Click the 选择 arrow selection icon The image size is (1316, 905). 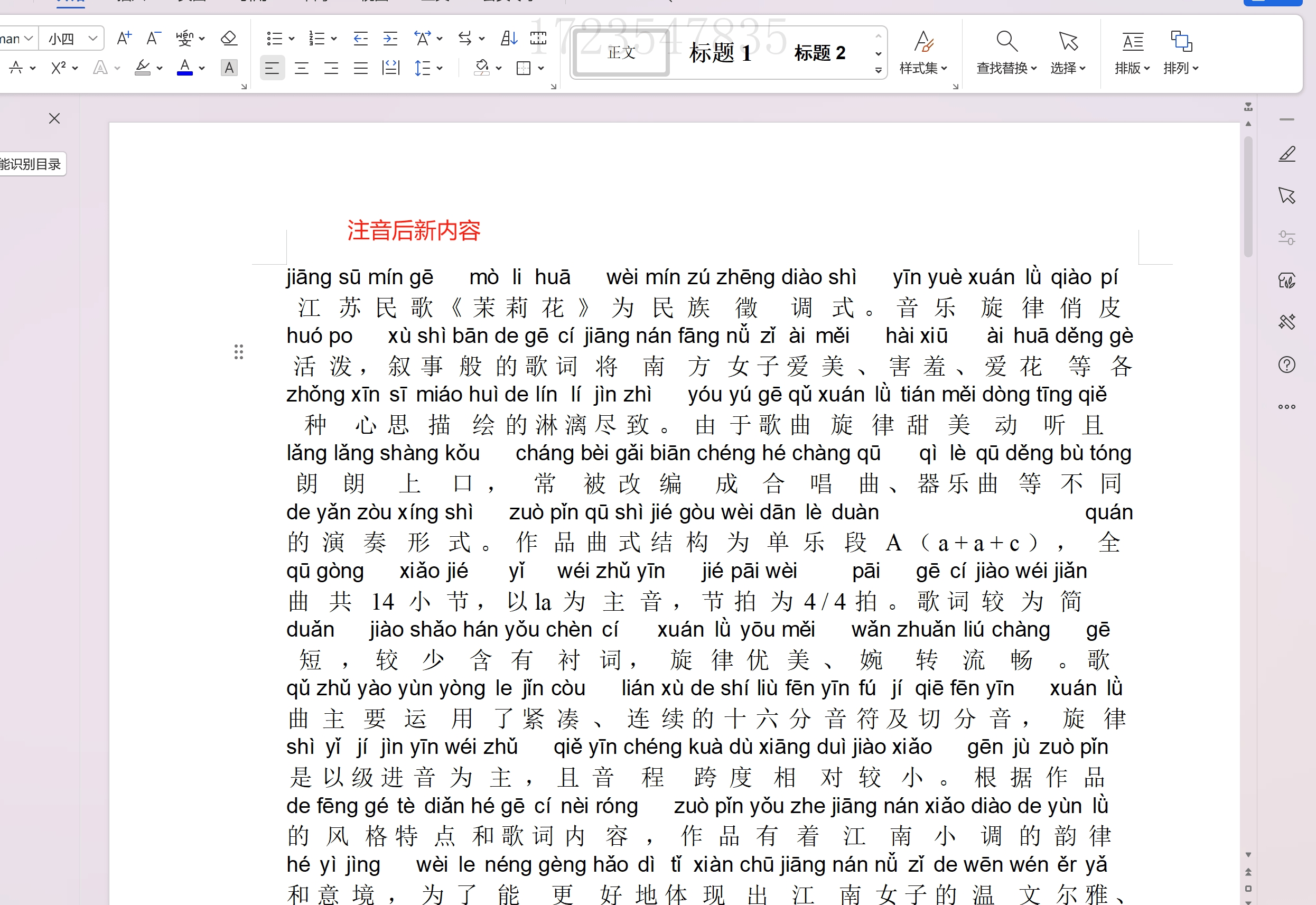1067,51
